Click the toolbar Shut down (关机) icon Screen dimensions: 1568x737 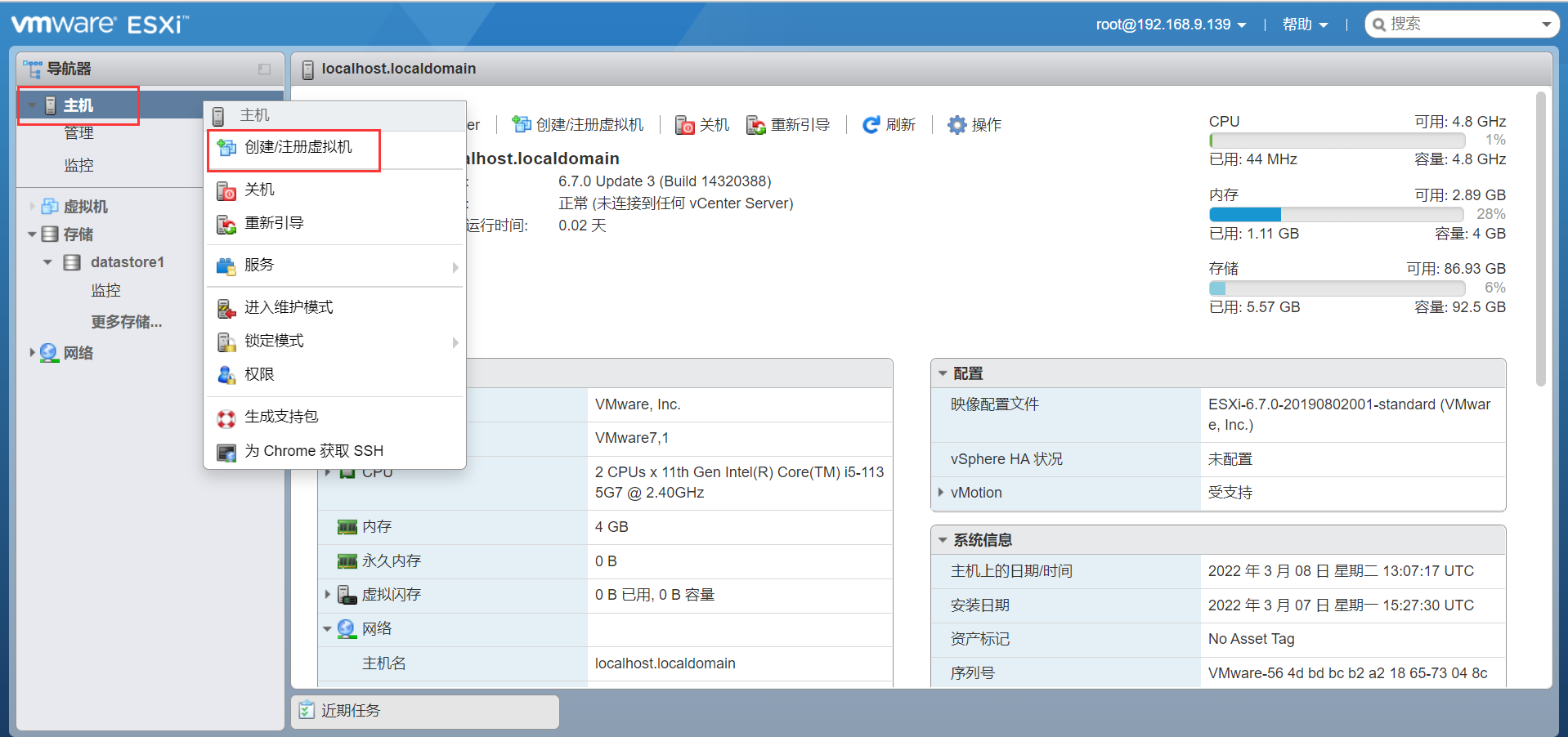[x=684, y=125]
